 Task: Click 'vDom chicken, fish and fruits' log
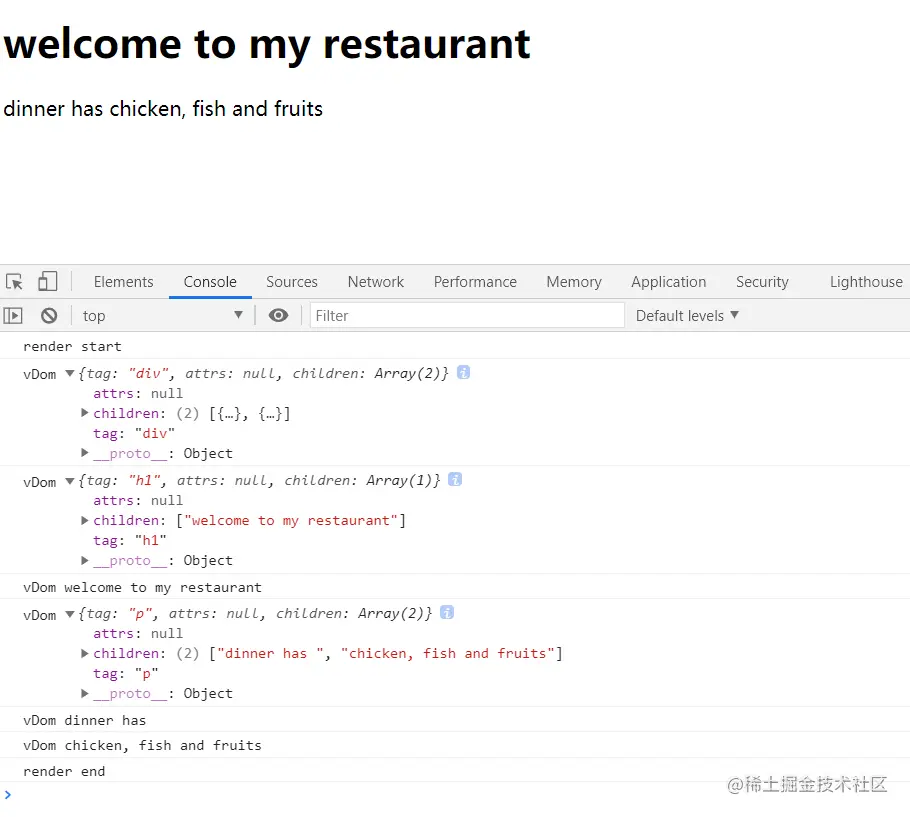142,746
